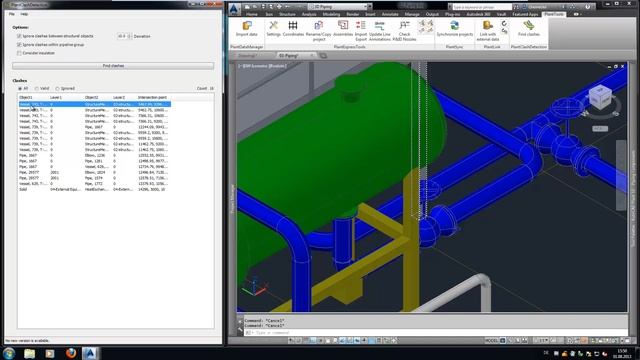Viewport: 640px width, 360px height.
Task: Open Windows Start menu
Action: point(9,353)
